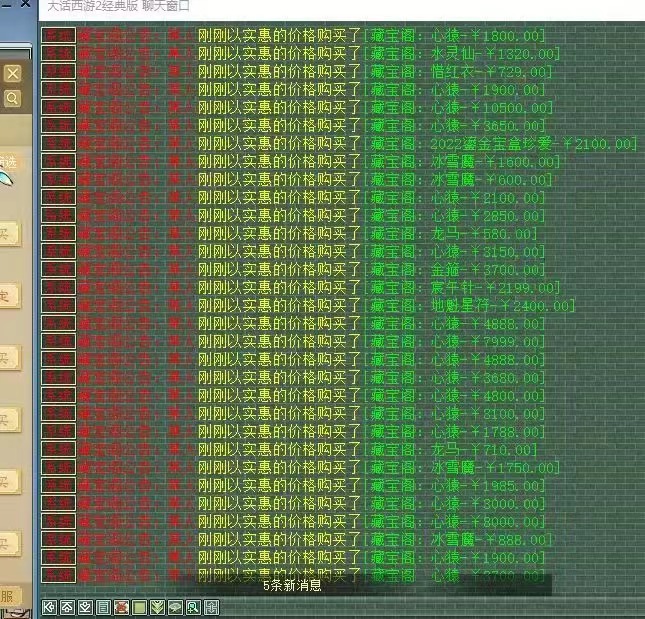This screenshot has width=645, height=619.
Task: Click the first bottom-toolbar icon with left arrow
Action: (x=49, y=607)
